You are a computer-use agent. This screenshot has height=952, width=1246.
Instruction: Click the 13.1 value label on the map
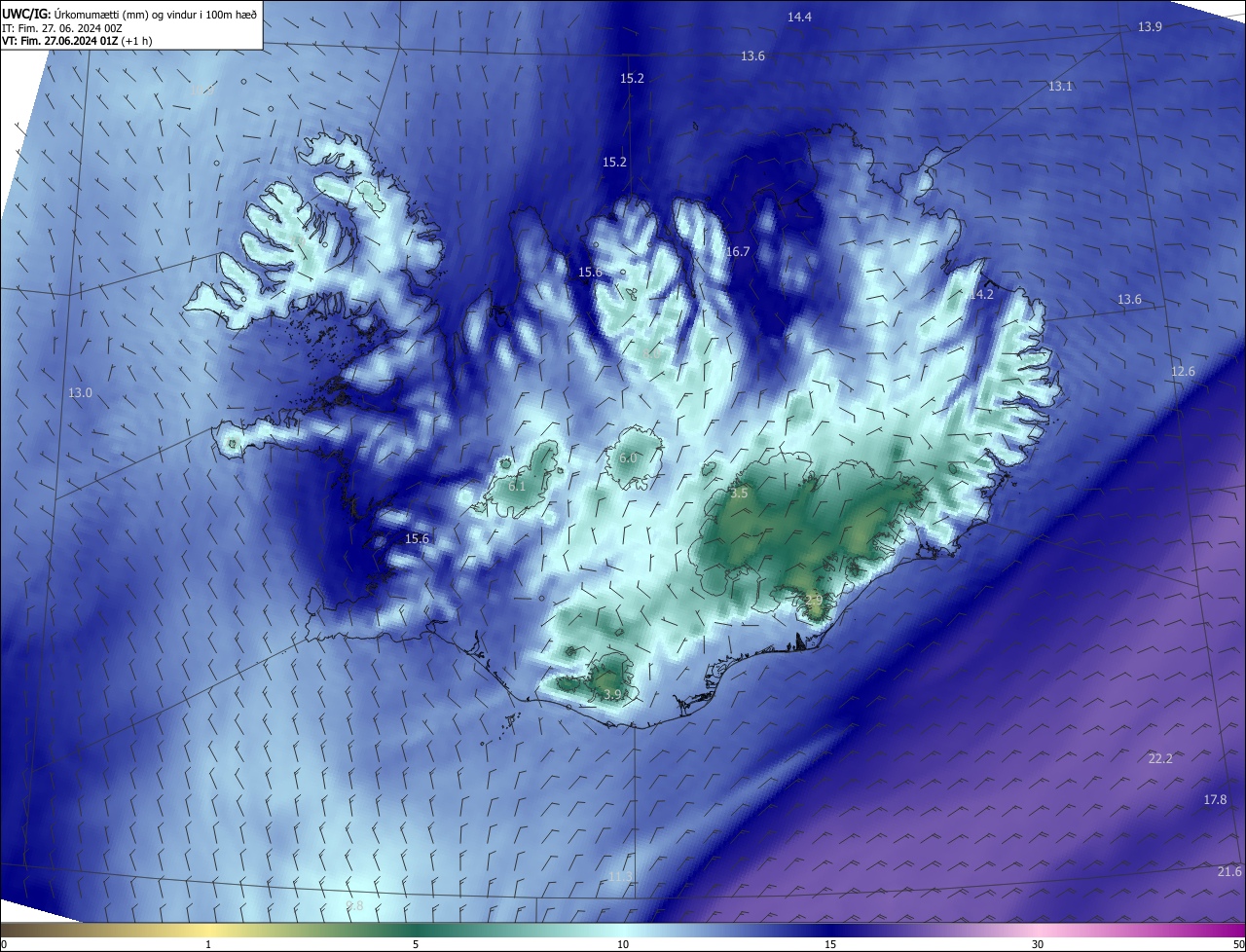point(1060,87)
